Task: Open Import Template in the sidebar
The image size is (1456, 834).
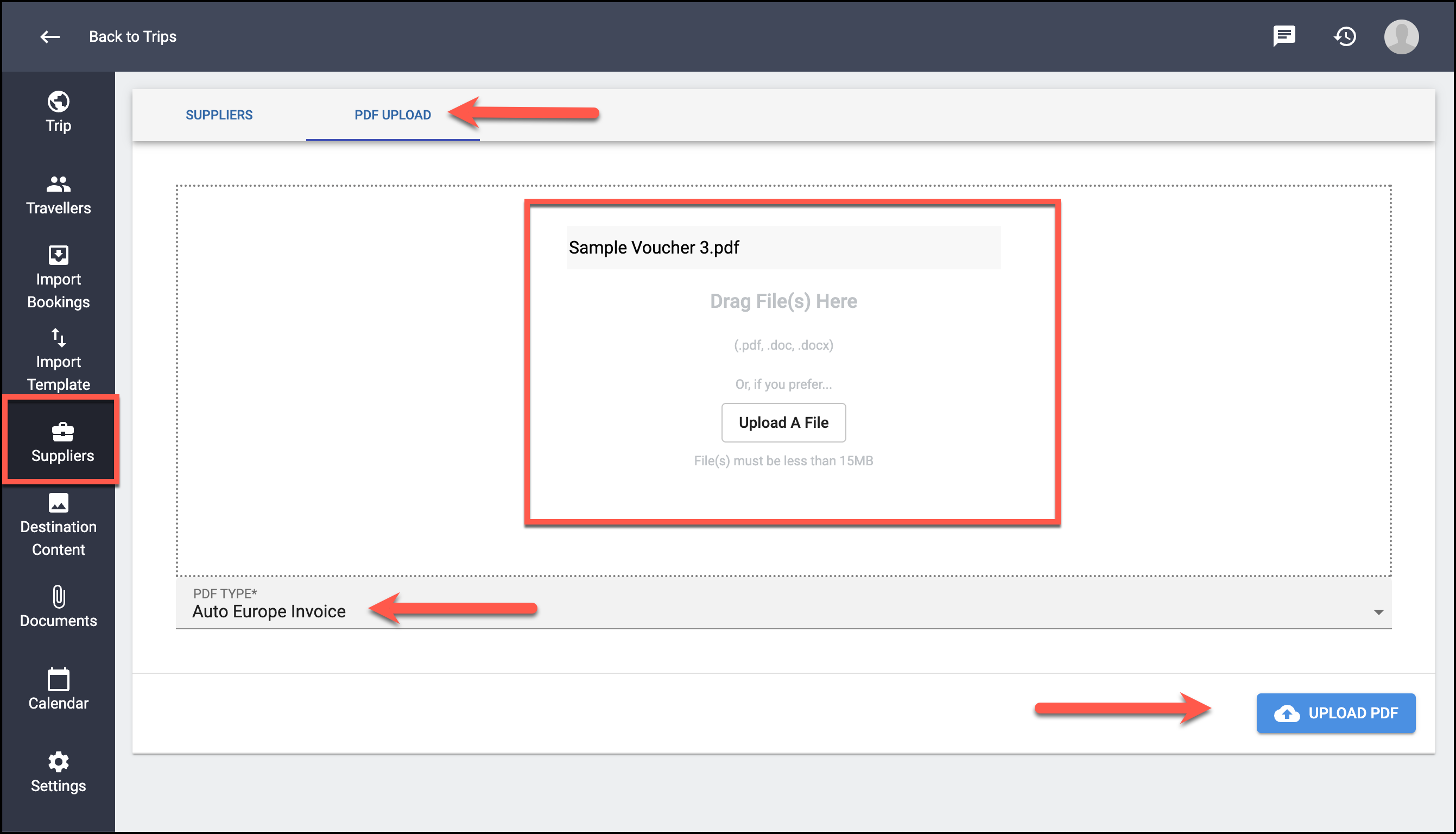Action: (x=59, y=360)
